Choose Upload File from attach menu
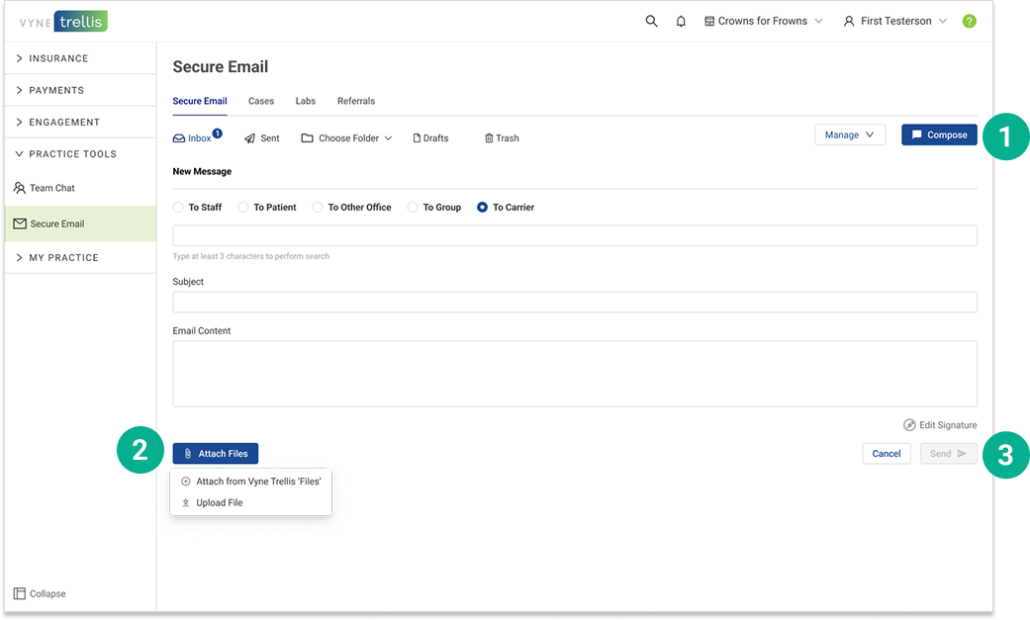Viewport: 1030px width, 620px height. tap(219, 503)
